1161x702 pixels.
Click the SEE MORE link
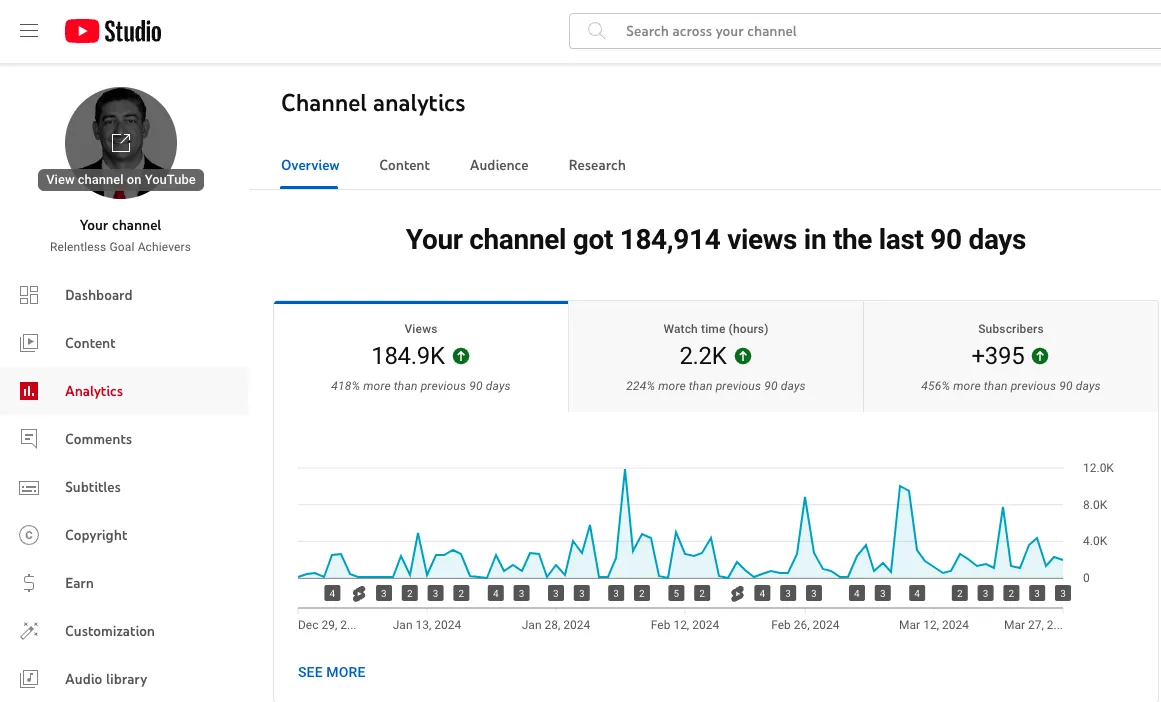coord(332,672)
